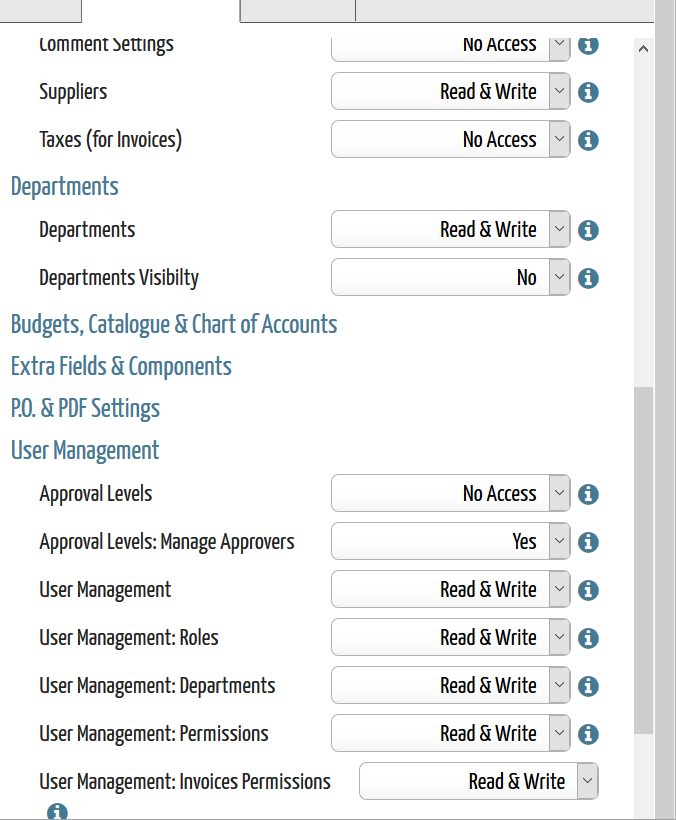Screen dimensions: 676x820
Task: Click the scroll up arrow button
Action: pos(644,49)
